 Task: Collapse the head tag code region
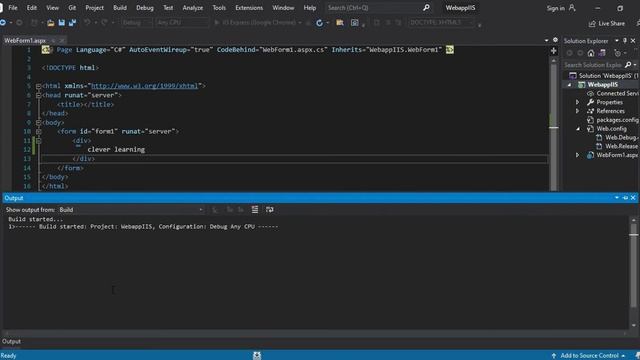point(38,95)
